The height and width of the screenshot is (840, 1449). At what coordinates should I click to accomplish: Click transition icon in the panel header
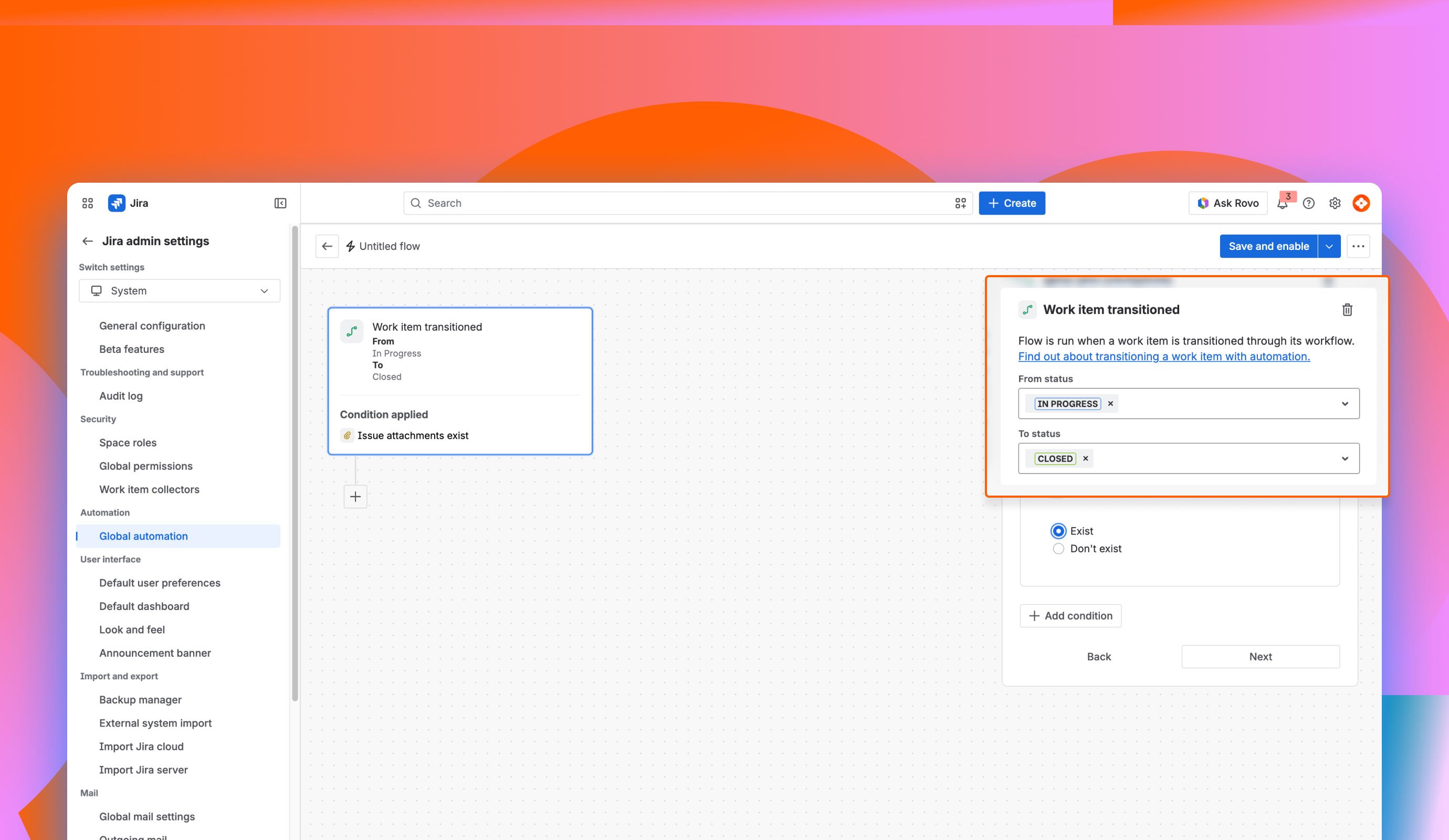(x=1027, y=309)
